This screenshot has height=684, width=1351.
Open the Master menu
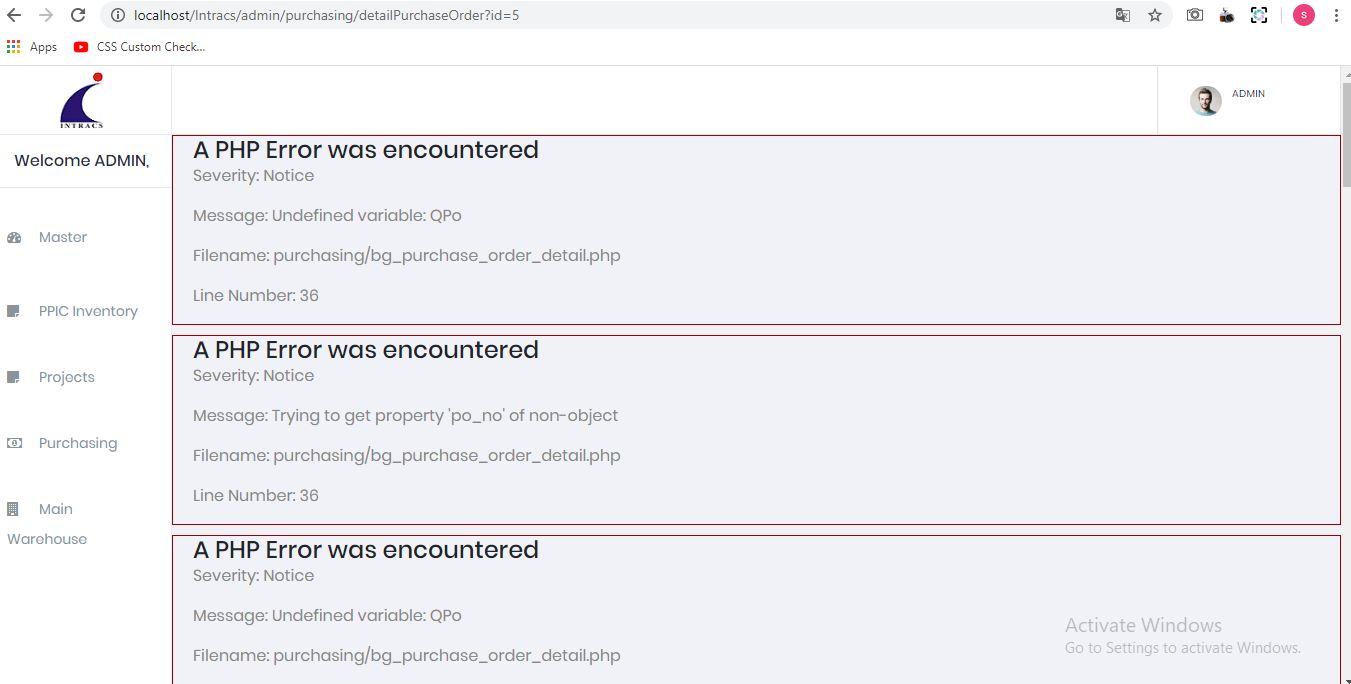[x=63, y=238]
